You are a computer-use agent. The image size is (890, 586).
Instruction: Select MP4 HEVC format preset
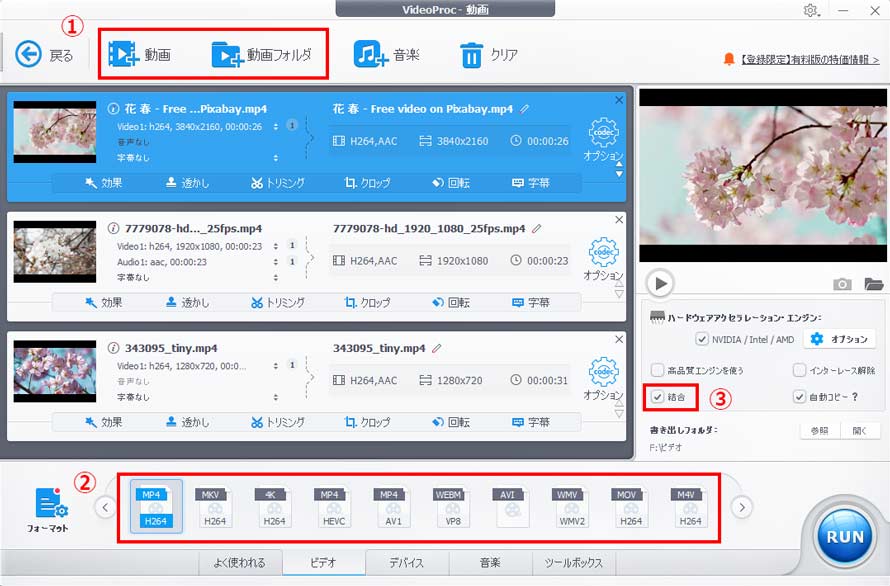(x=334, y=507)
